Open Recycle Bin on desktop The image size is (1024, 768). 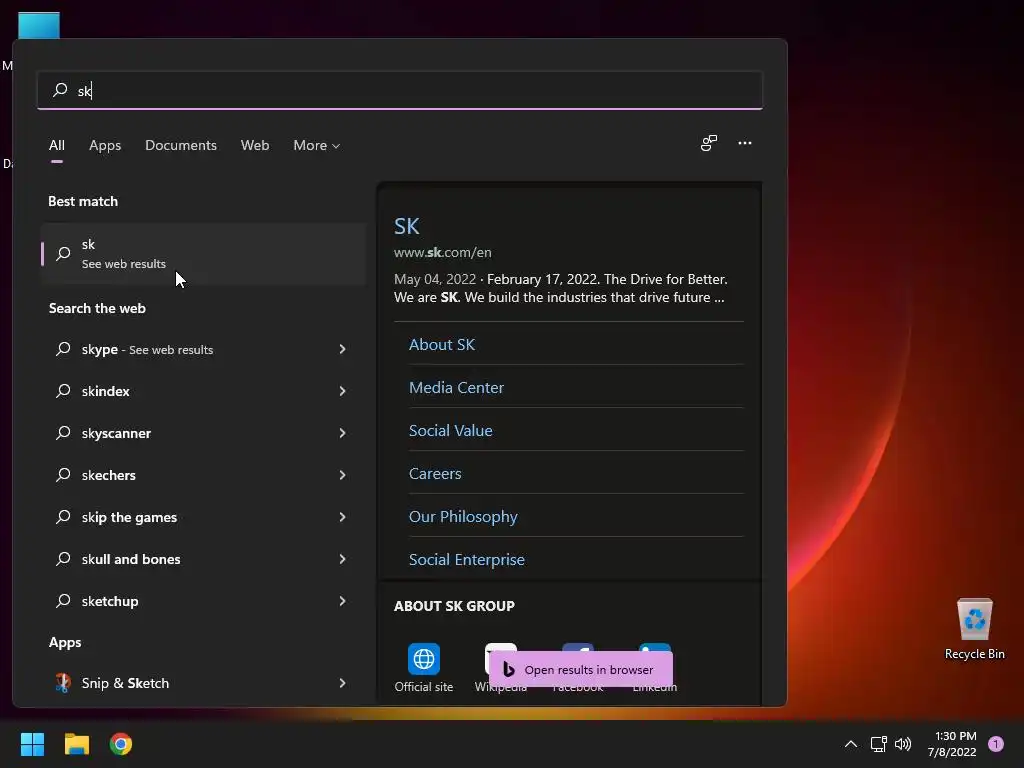pos(974,629)
